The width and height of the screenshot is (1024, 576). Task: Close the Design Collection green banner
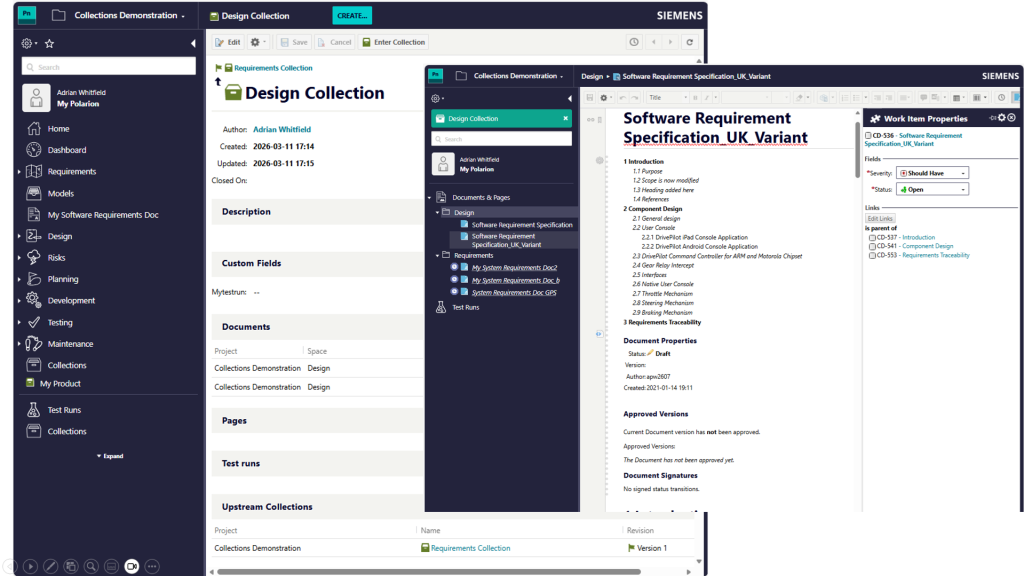tap(565, 118)
